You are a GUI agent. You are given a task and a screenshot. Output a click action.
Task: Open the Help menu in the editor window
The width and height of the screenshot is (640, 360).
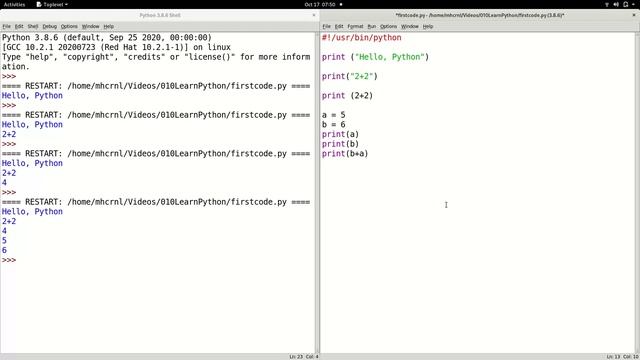pyautogui.click(x=428, y=26)
